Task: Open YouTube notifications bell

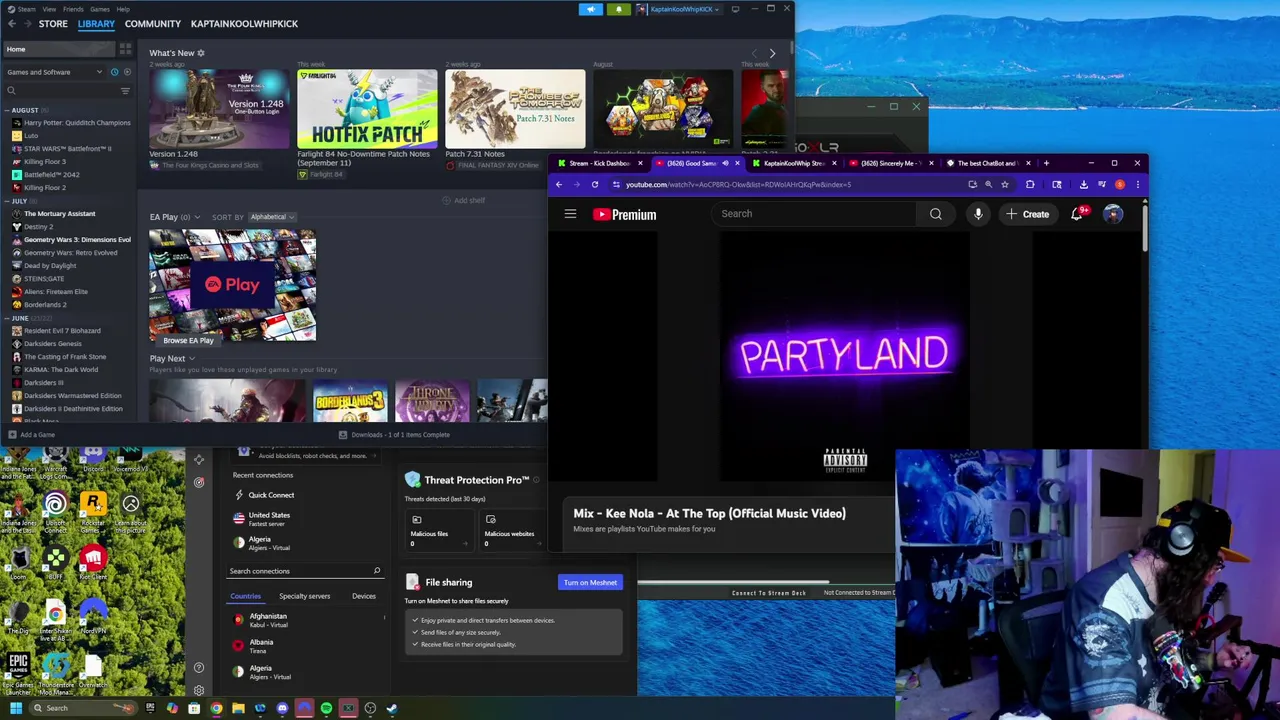Action: (1077, 214)
